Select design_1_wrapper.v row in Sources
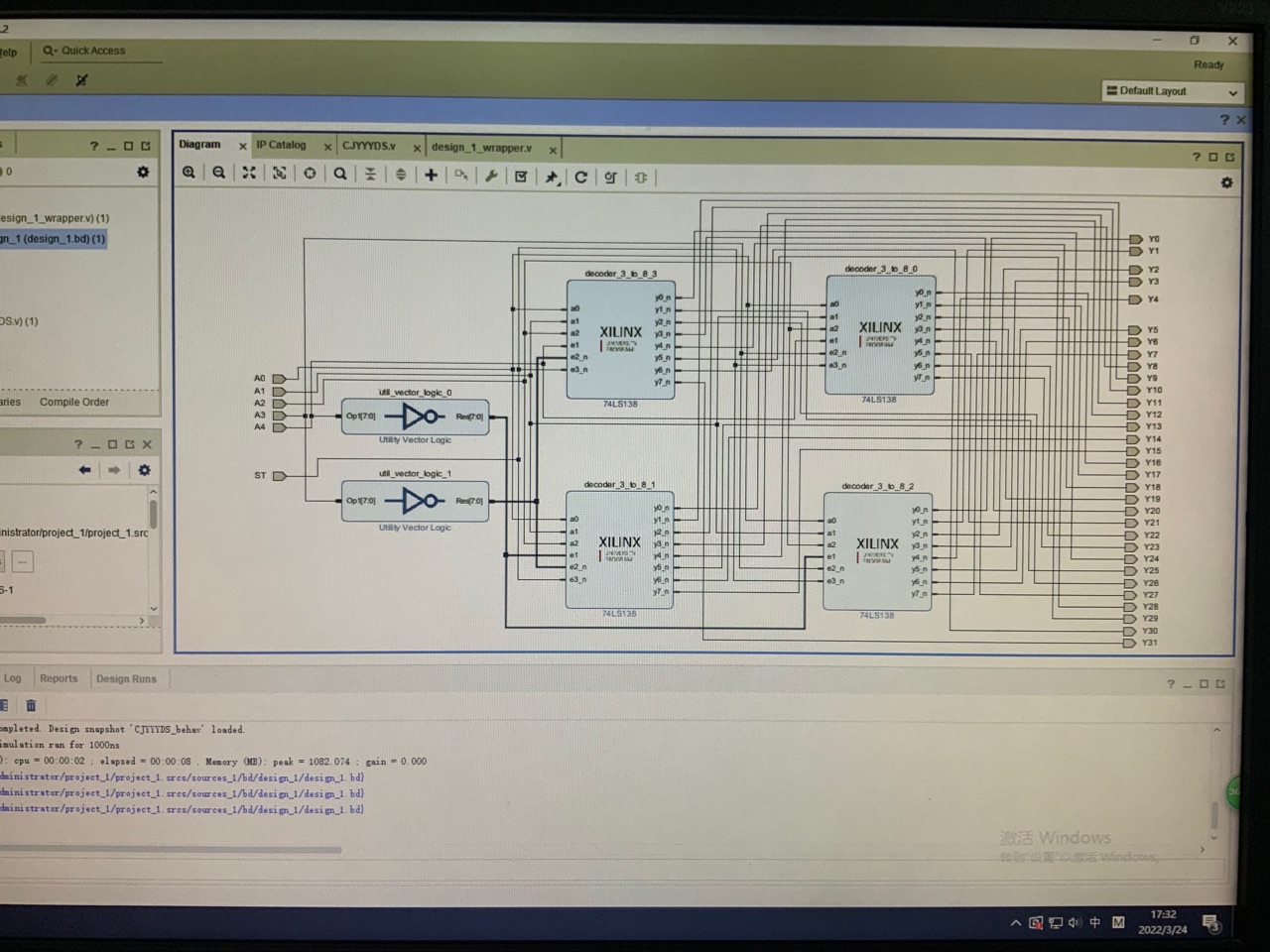1270x952 pixels. pos(55,218)
